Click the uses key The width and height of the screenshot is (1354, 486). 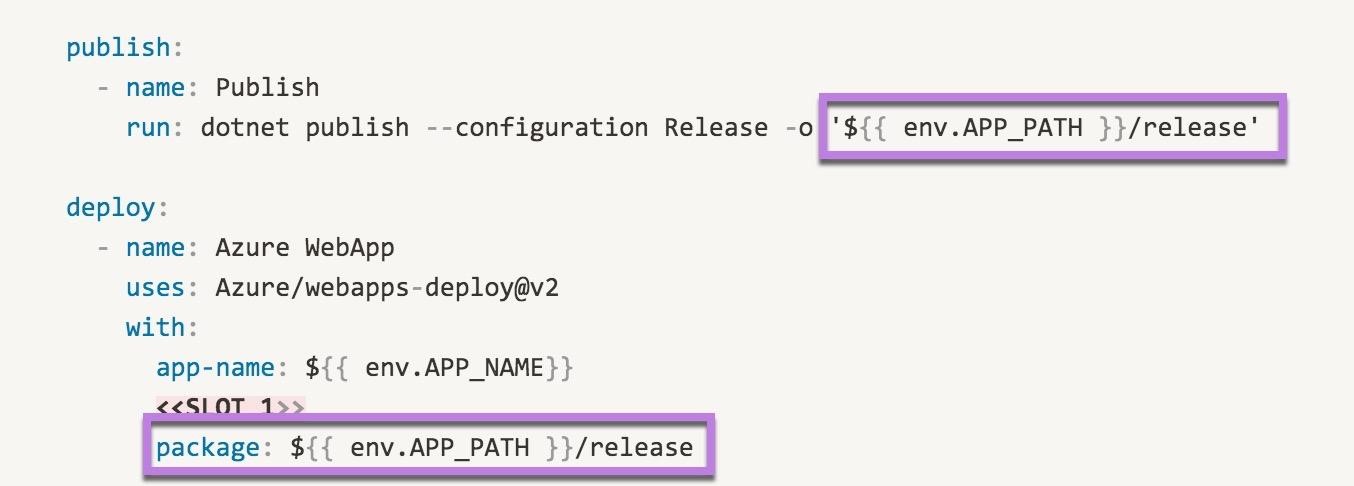(x=155, y=288)
